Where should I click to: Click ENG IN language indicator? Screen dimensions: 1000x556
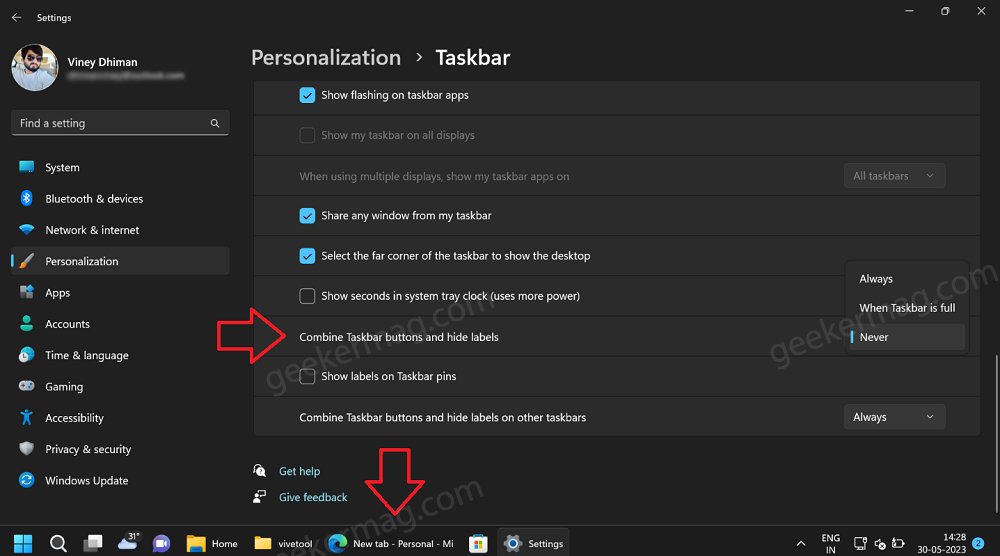coord(830,544)
